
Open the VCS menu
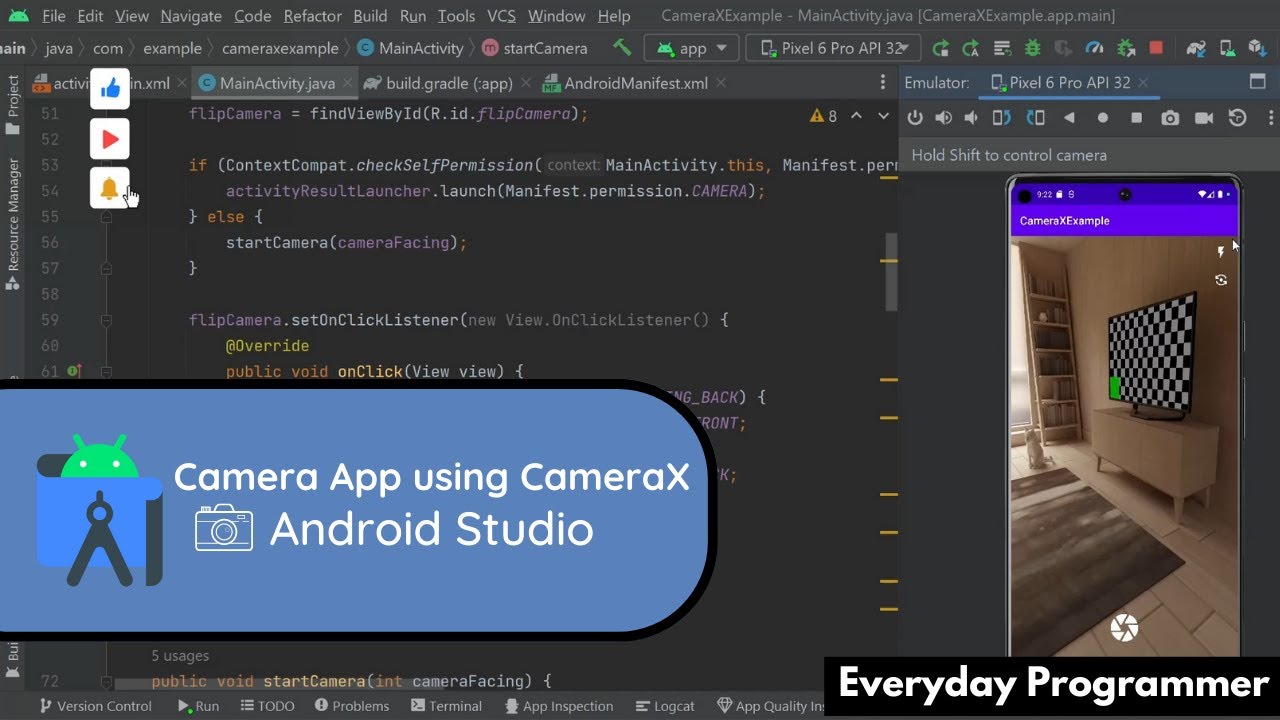(501, 16)
